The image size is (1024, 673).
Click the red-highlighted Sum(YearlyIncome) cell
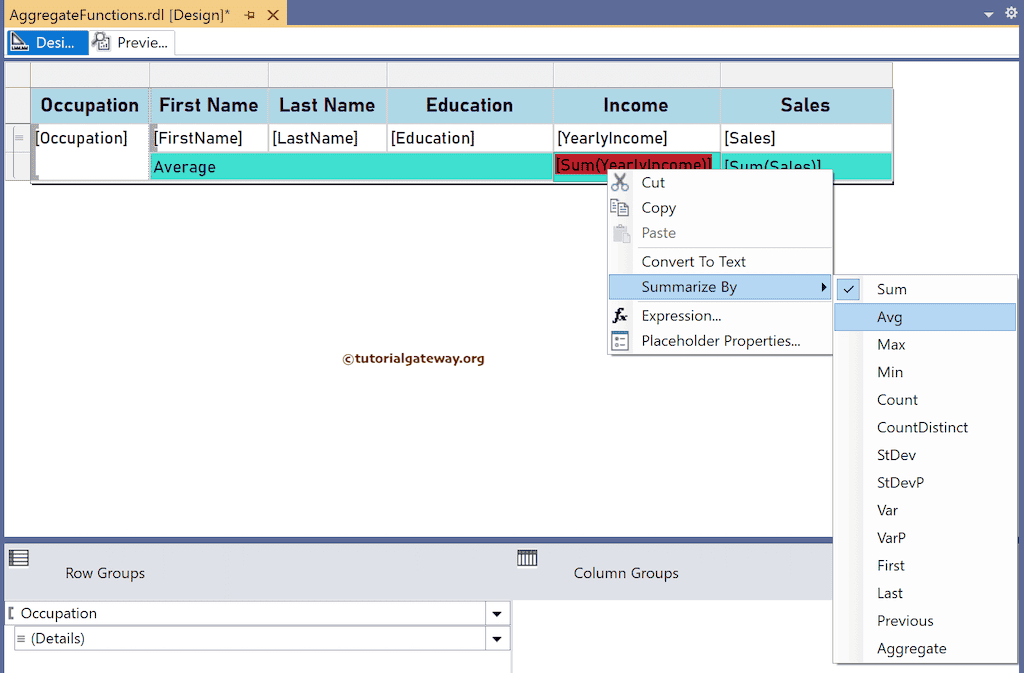click(x=634, y=163)
